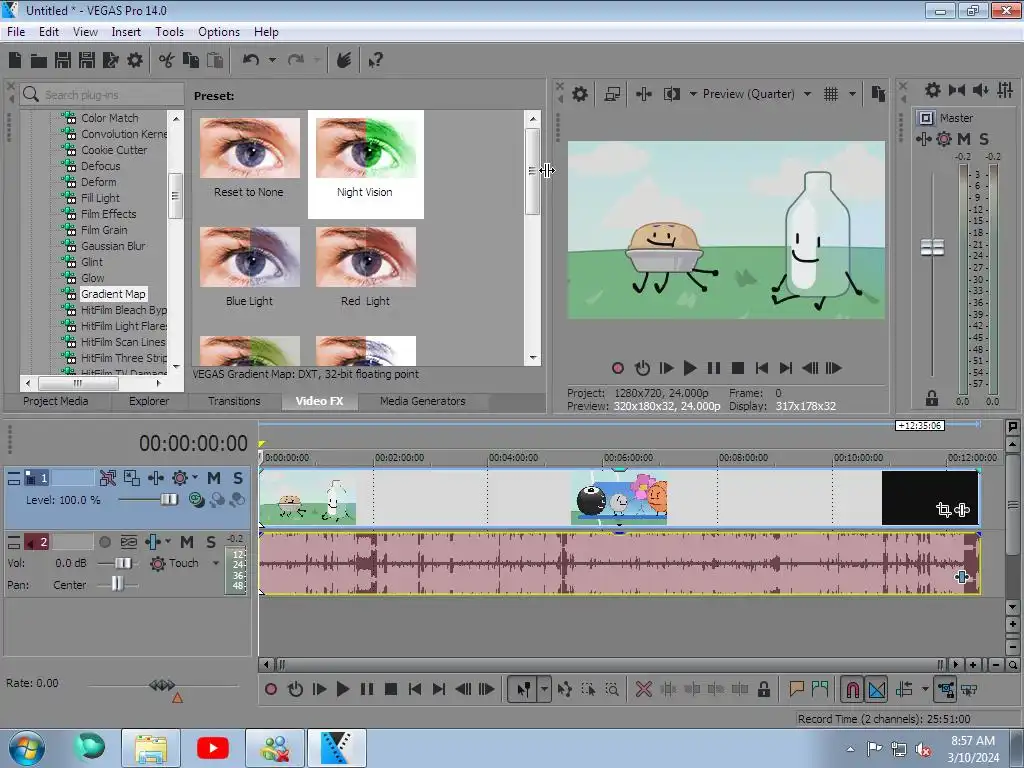The image size is (1024, 768).
Task: Switch to the Explorer tab
Action: tap(149, 401)
